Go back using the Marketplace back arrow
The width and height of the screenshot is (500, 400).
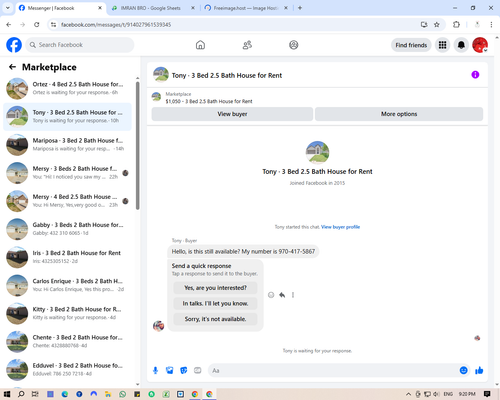12,67
